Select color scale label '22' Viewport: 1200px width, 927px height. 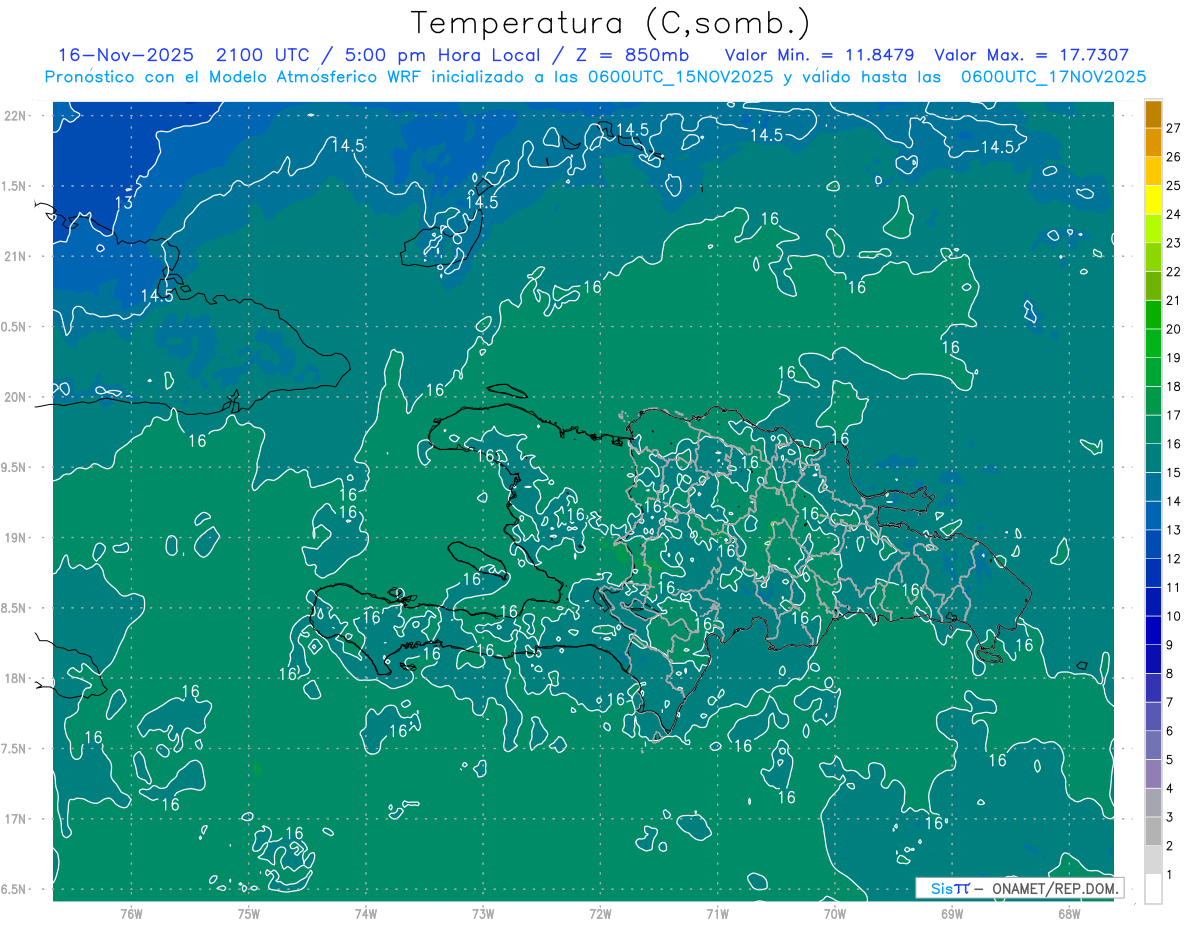click(1174, 271)
